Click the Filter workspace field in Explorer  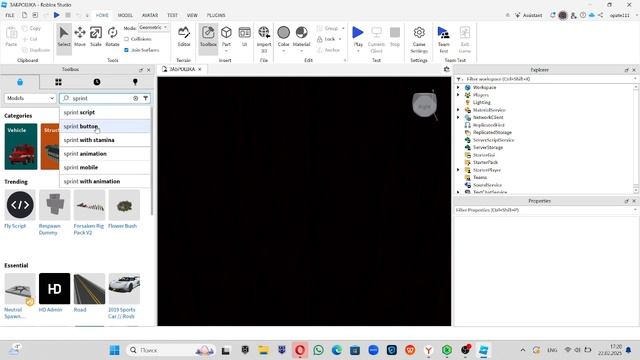(545, 79)
